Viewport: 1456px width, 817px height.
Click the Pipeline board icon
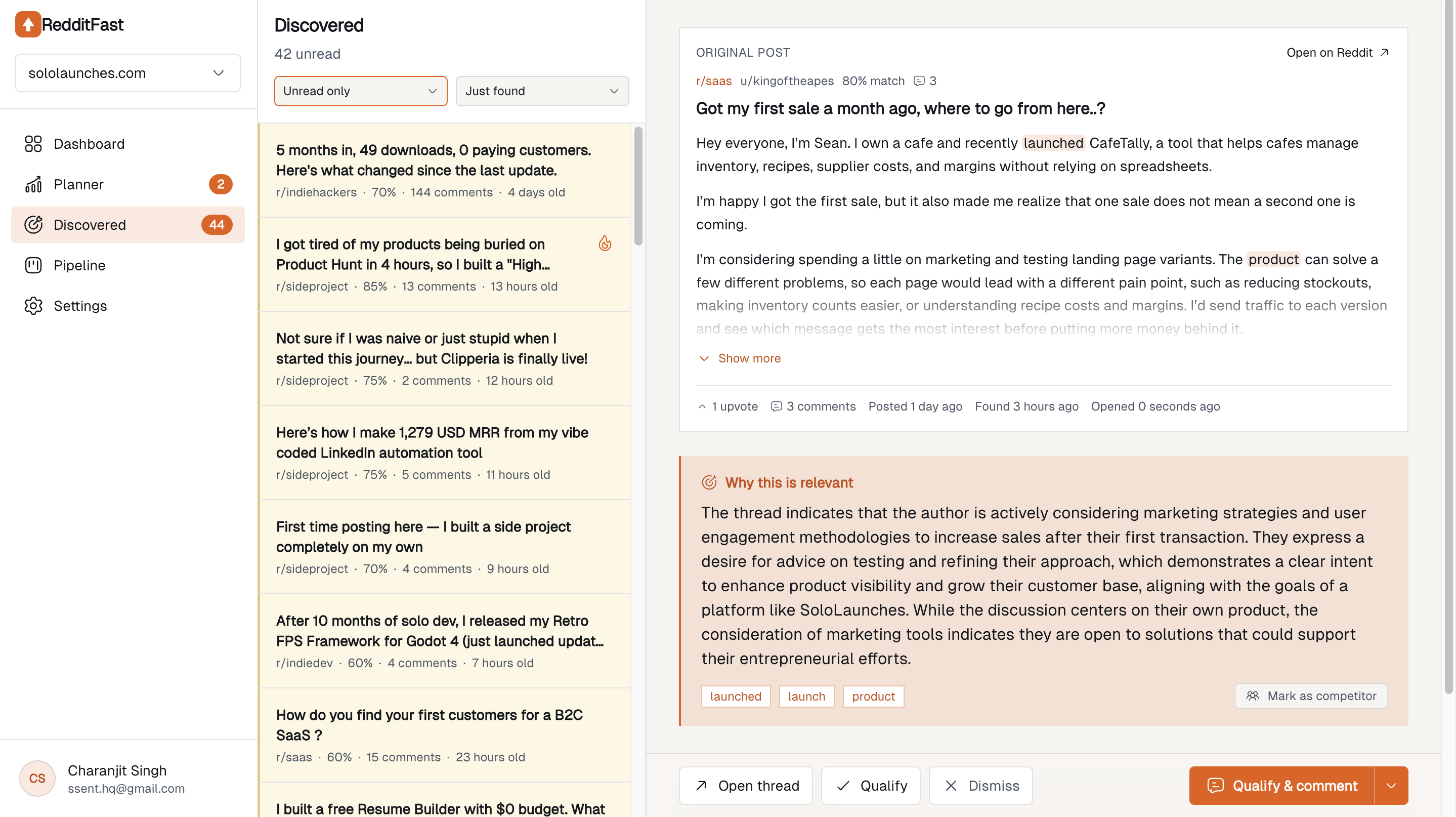point(33,265)
